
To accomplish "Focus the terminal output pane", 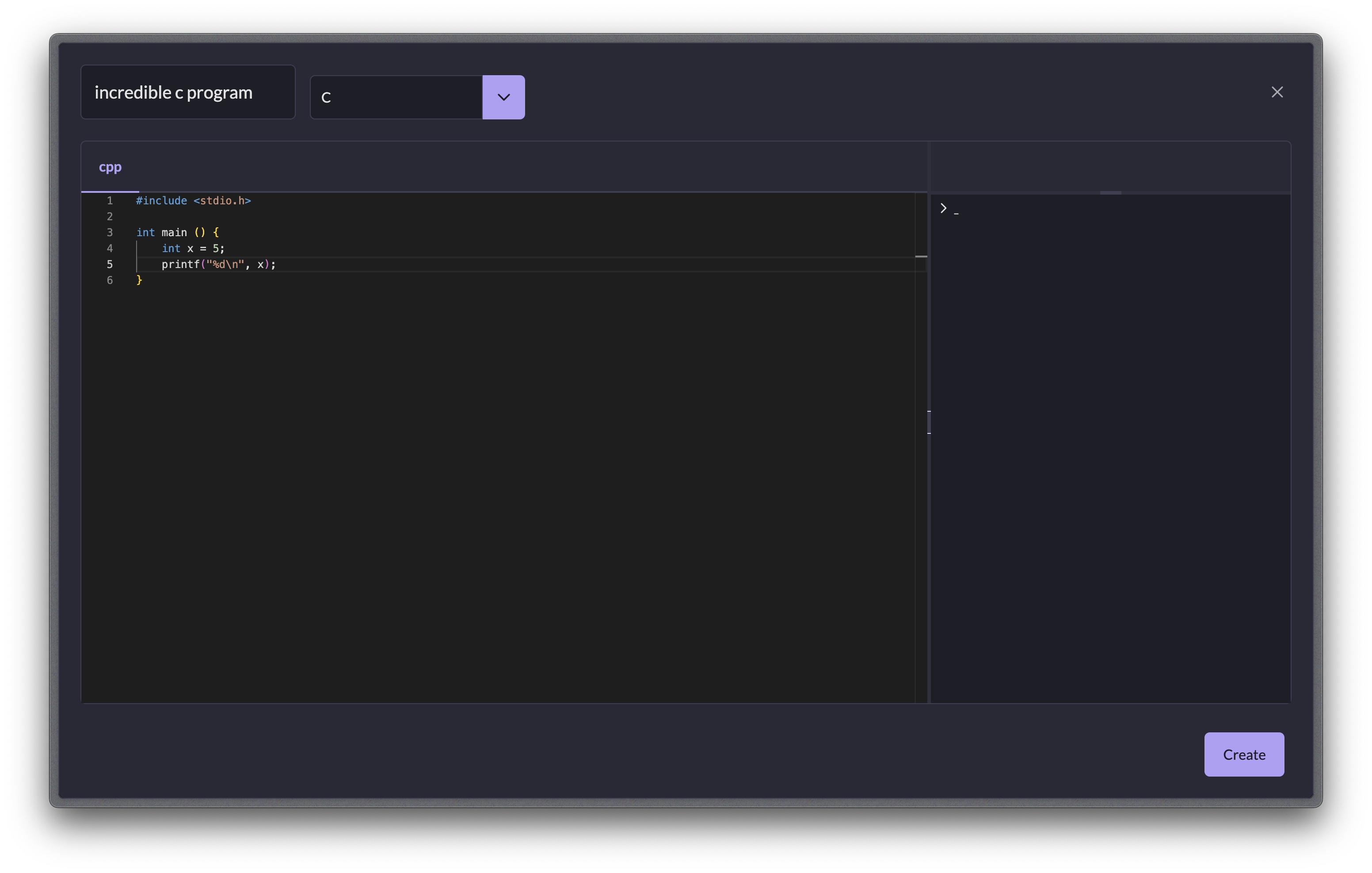I will pos(1110,445).
